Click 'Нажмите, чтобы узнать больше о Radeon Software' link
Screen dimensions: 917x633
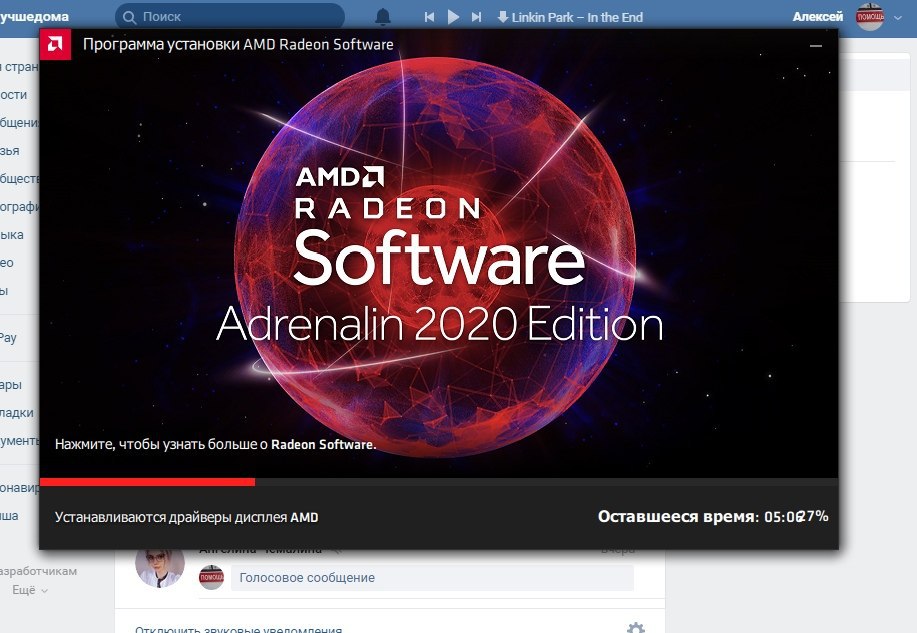click(x=215, y=445)
